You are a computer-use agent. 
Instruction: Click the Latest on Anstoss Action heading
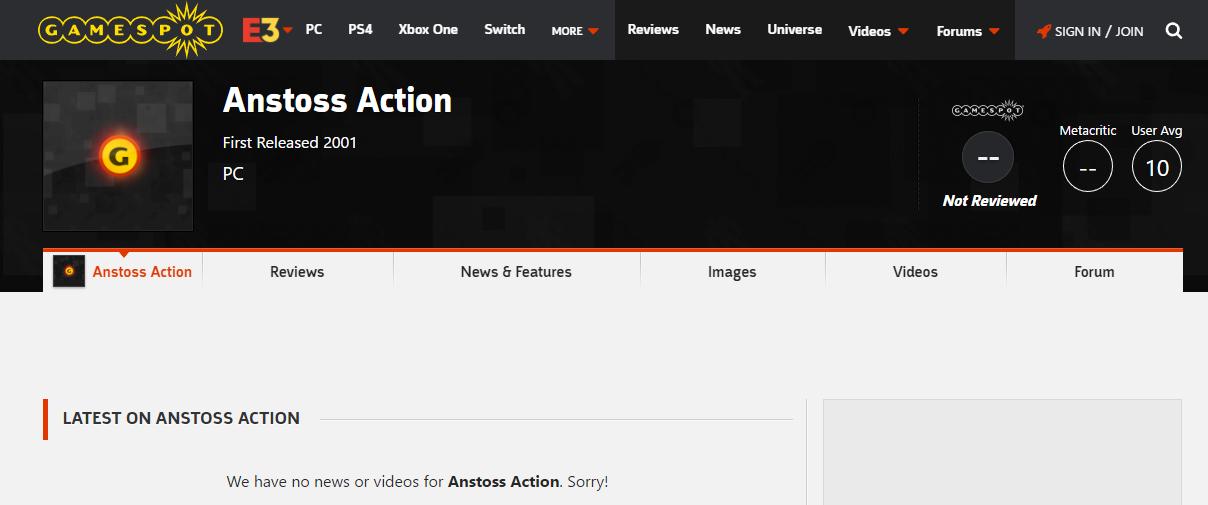tap(181, 418)
